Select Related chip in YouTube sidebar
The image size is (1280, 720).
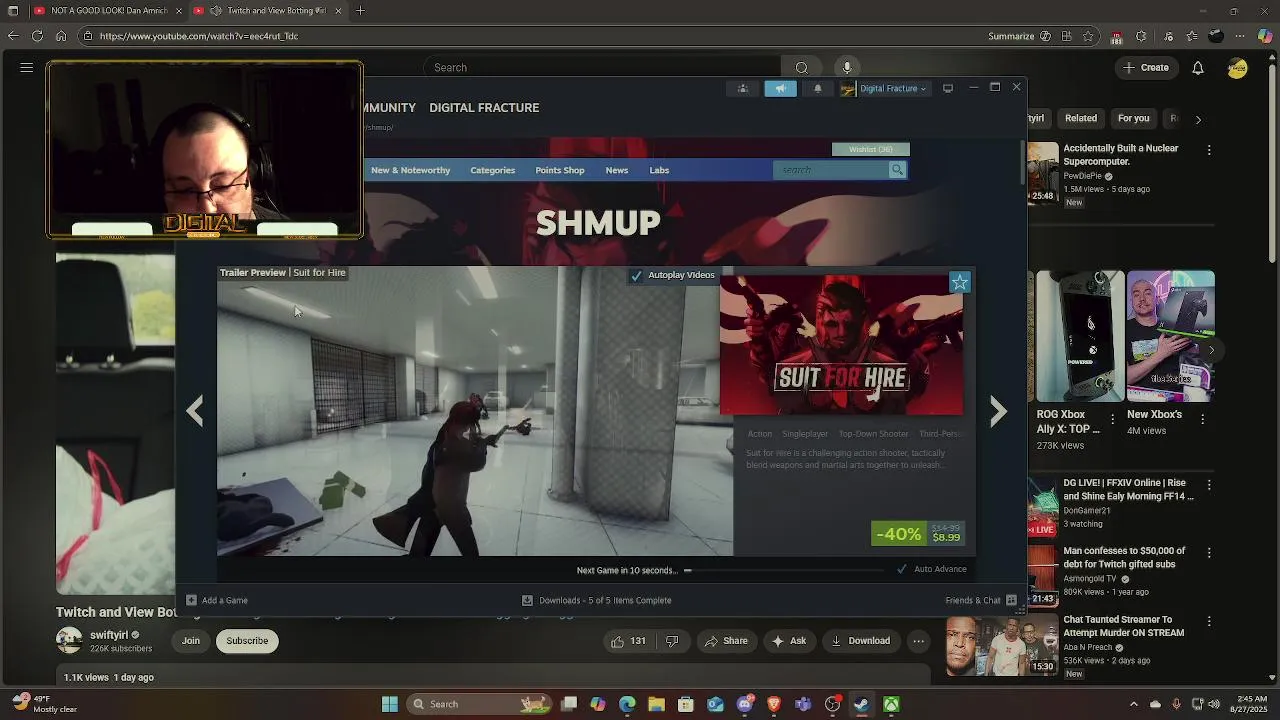coord(1081,118)
